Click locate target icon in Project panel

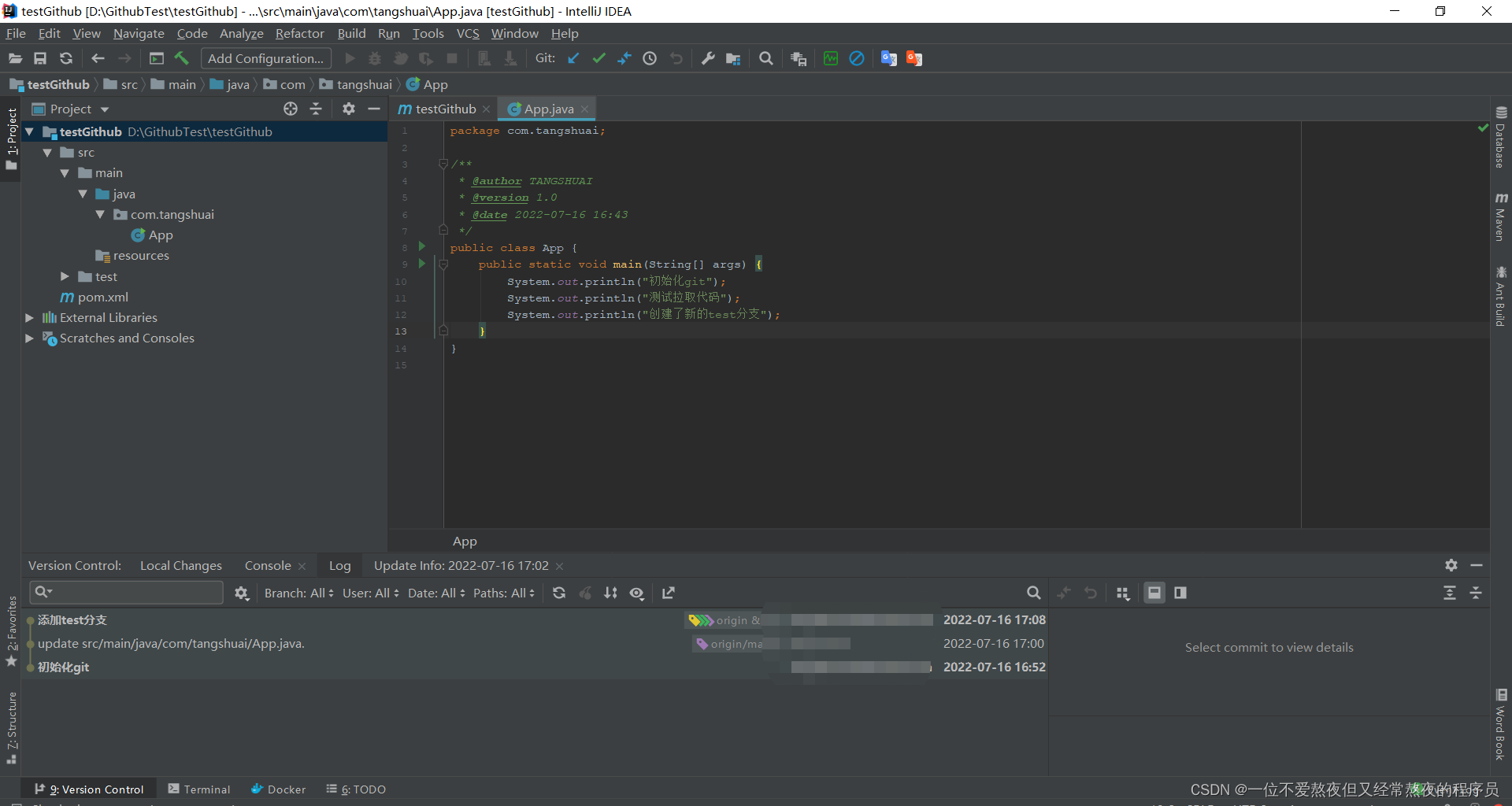[291, 109]
